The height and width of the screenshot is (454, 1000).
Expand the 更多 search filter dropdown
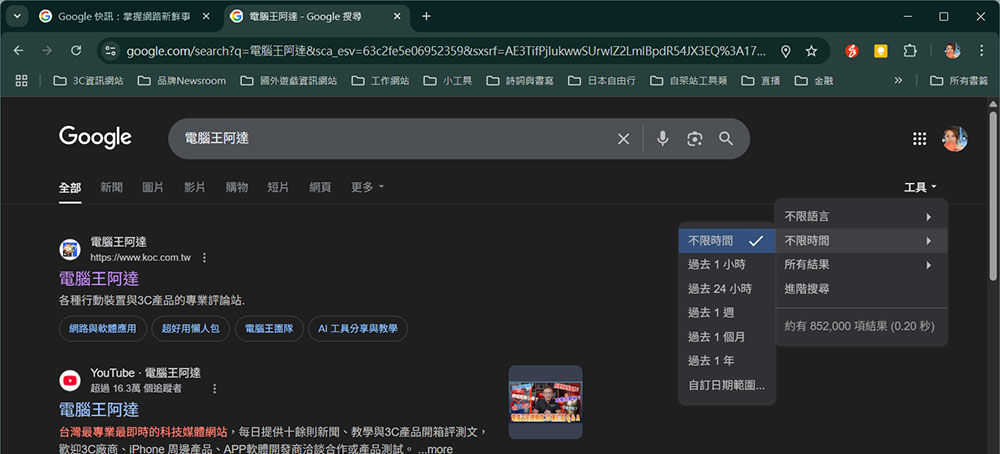click(368, 187)
